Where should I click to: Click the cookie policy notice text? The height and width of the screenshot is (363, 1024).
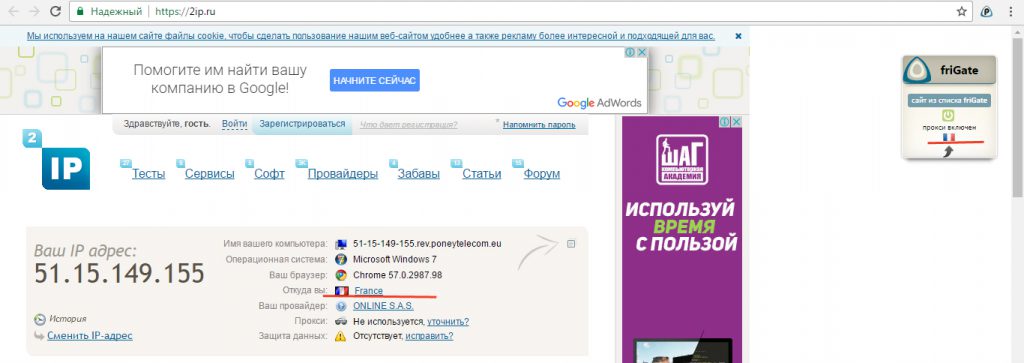[x=371, y=36]
